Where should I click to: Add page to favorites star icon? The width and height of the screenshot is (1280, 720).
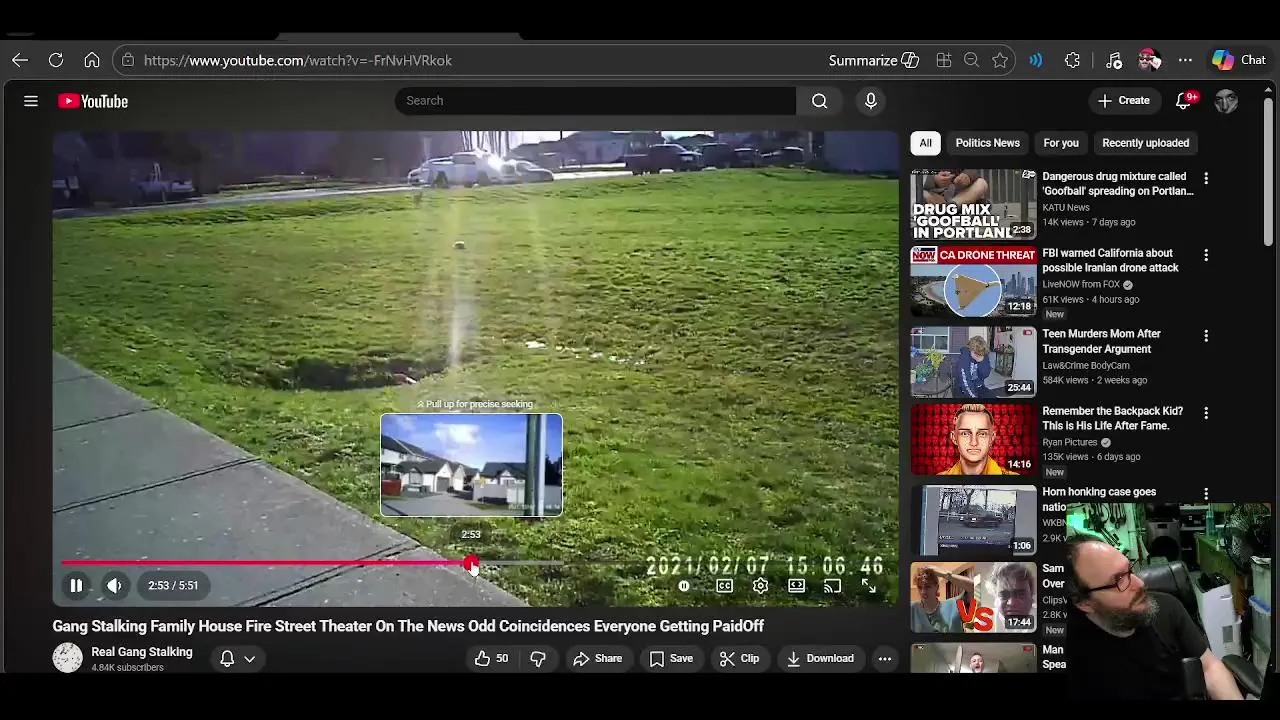[1000, 60]
